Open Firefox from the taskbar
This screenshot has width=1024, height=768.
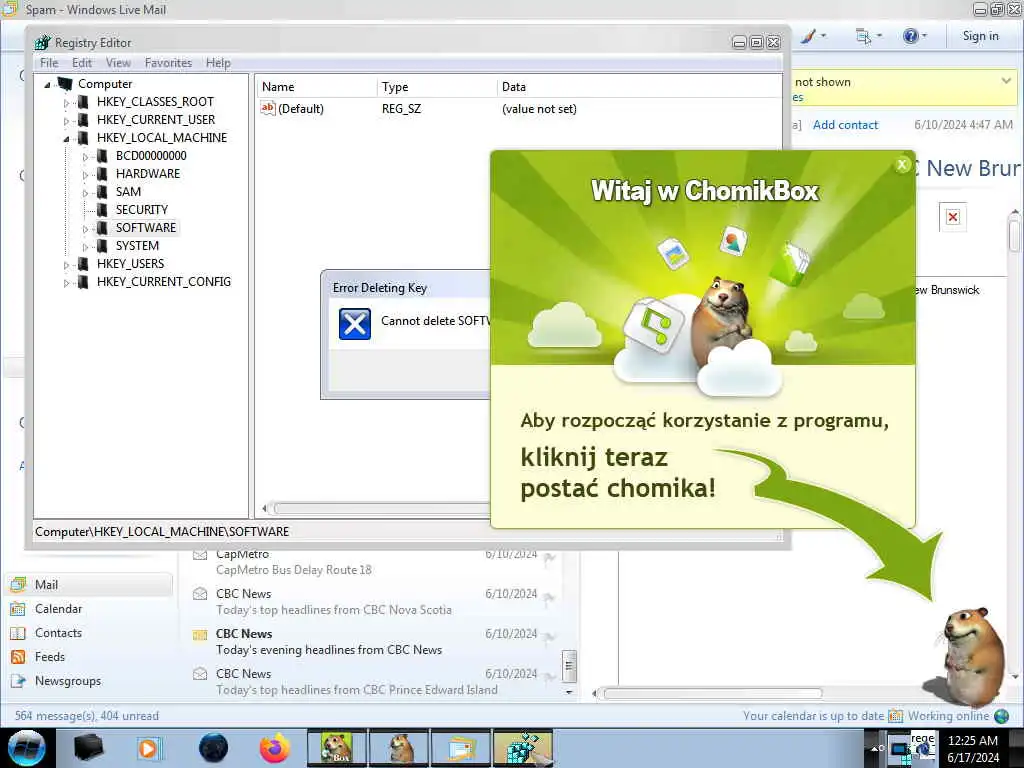pos(275,748)
